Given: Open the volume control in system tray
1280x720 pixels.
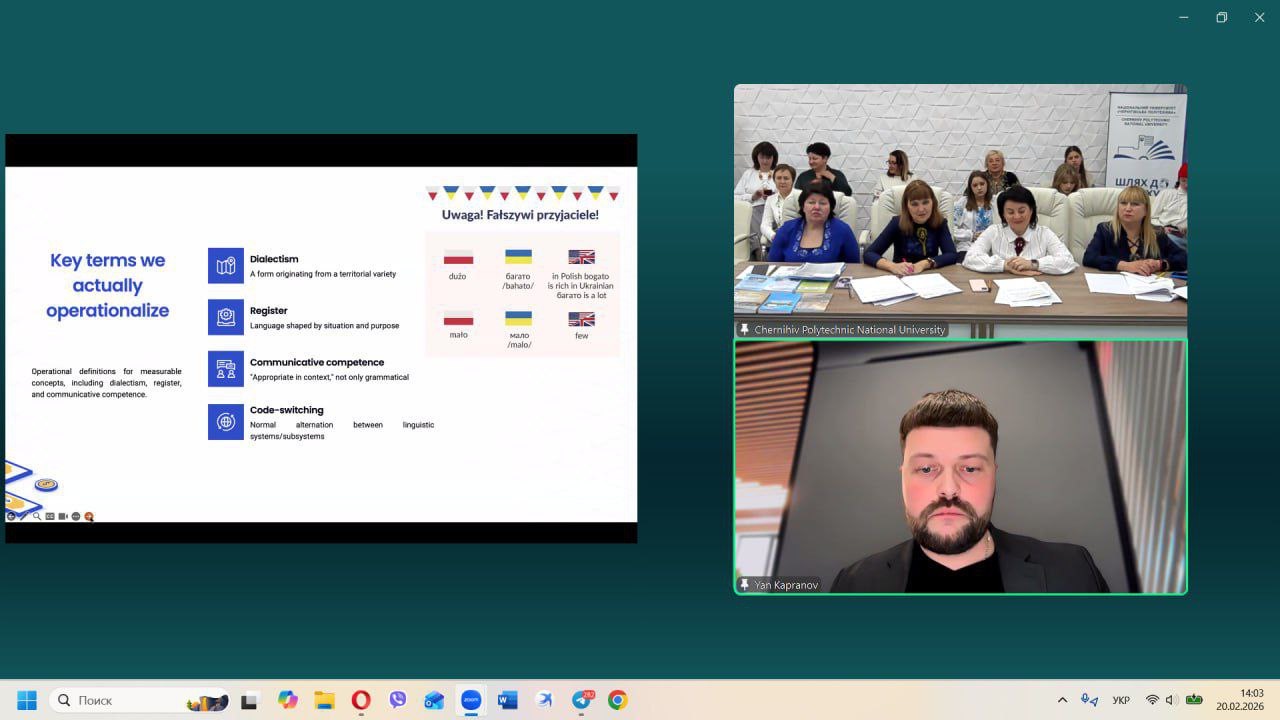Looking at the screenshot, I should [1171, 700].
